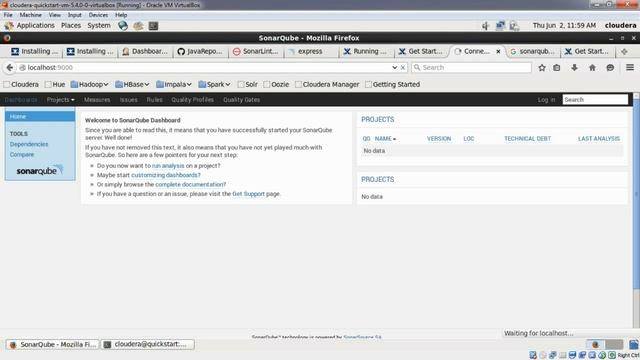
Task: Open the Spark bookmarks folder
Action: 214,84
